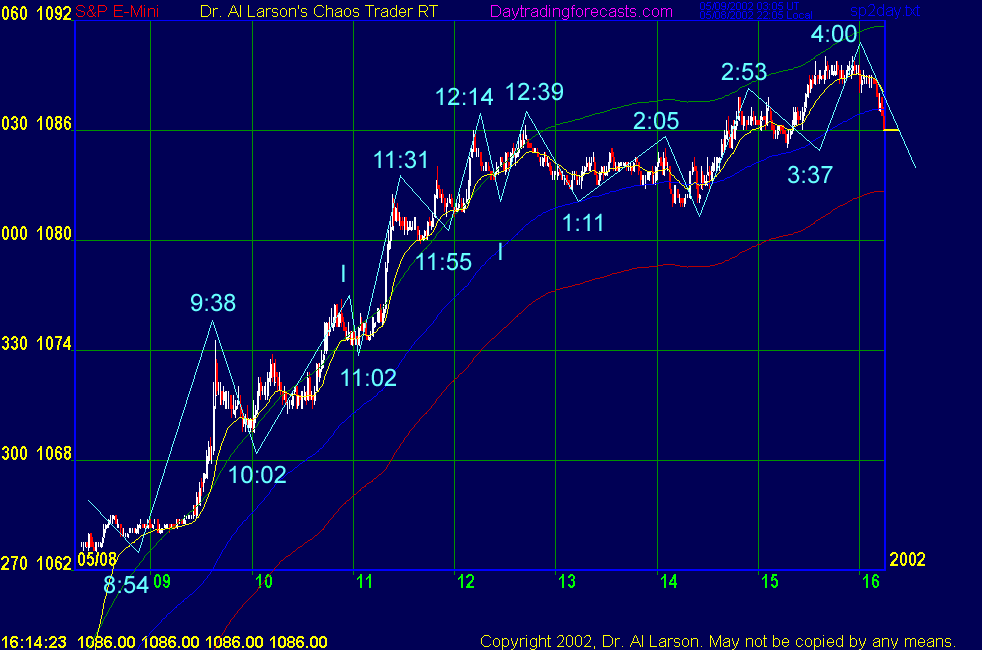This screenshot has width=982, height=650.
Task: Click the 8:54 opening time label
Action: pyautogui.click(x=126, y=586)
